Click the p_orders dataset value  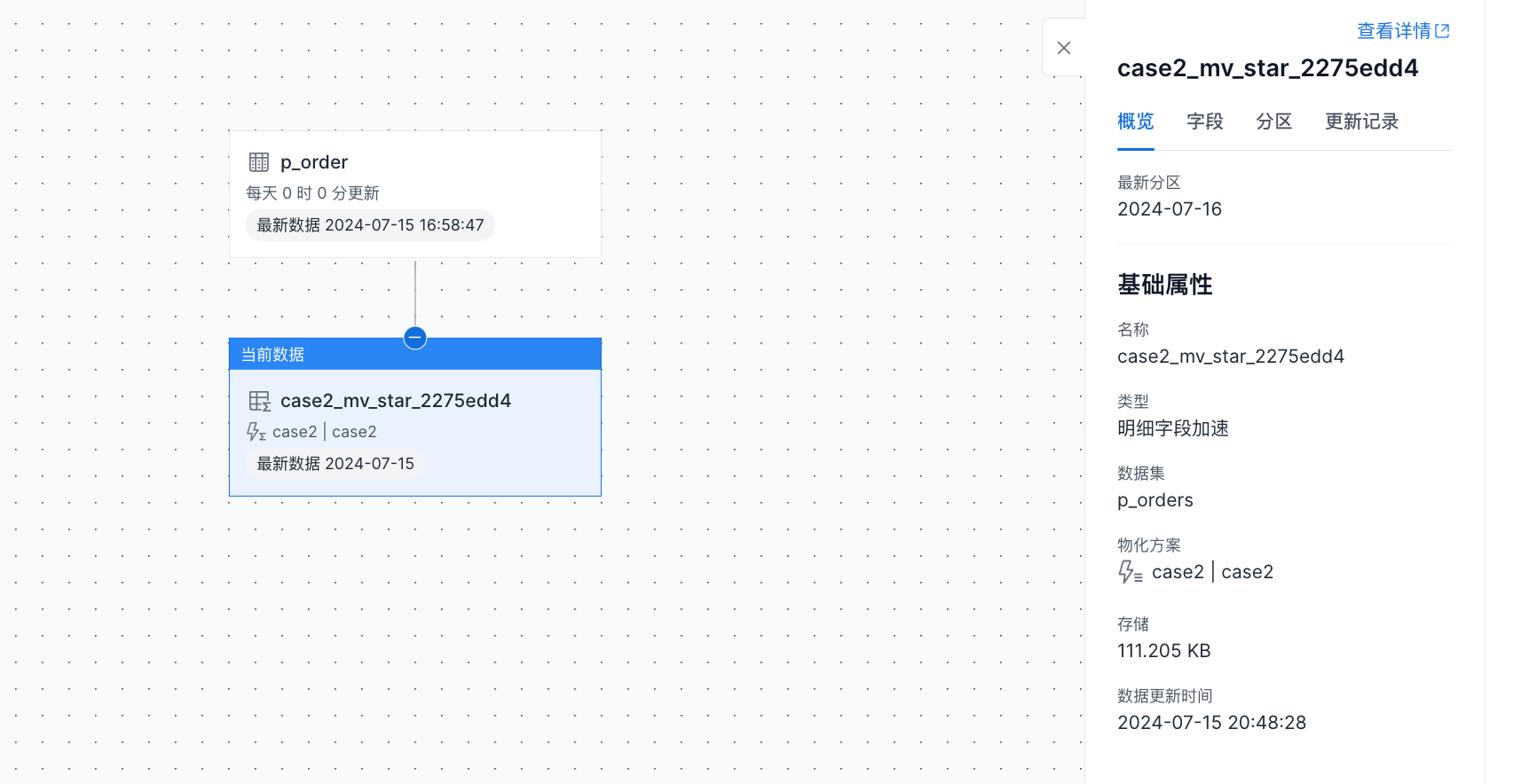[x=1154, y=500]
